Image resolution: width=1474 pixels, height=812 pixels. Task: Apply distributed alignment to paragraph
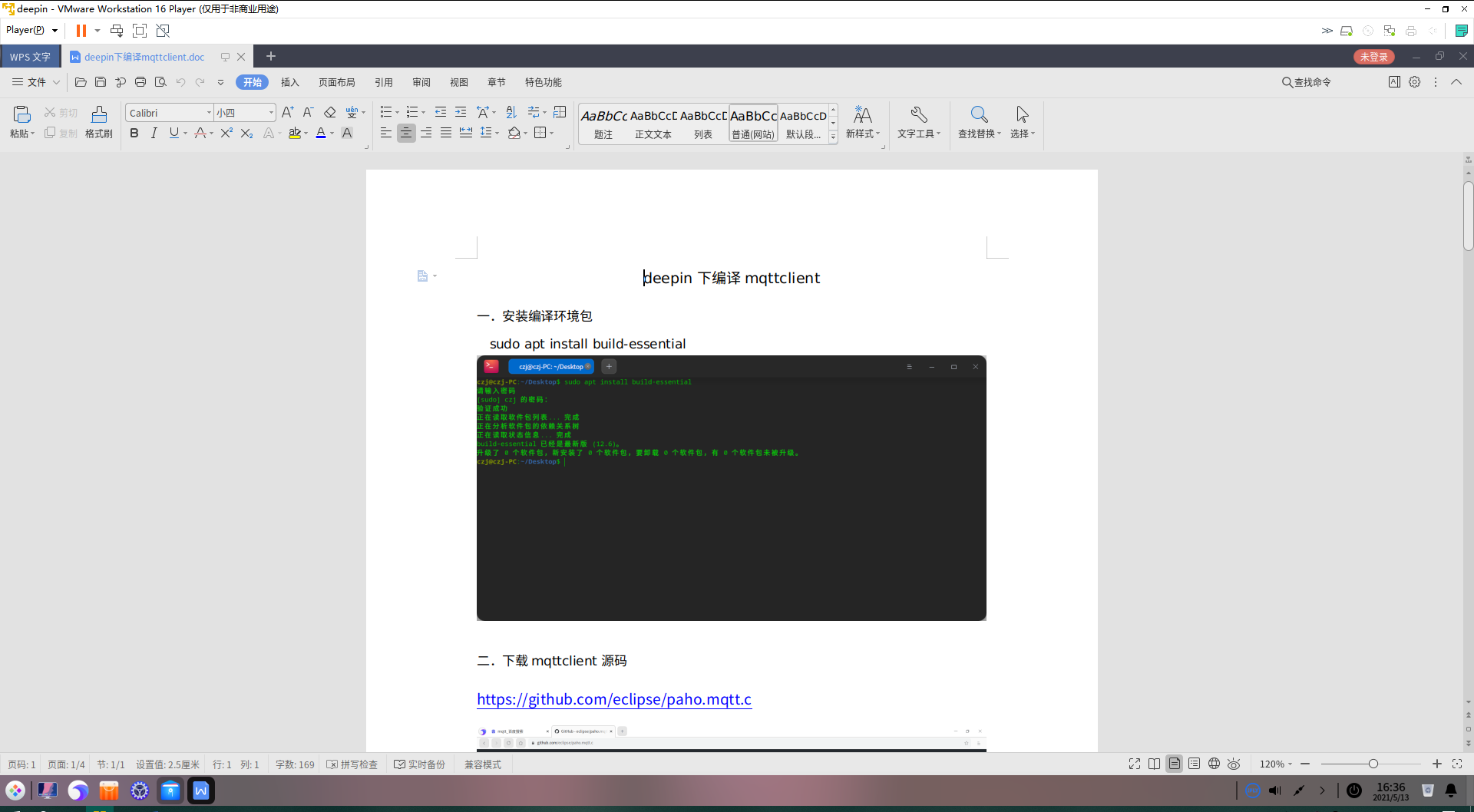[x=466, y=133]
